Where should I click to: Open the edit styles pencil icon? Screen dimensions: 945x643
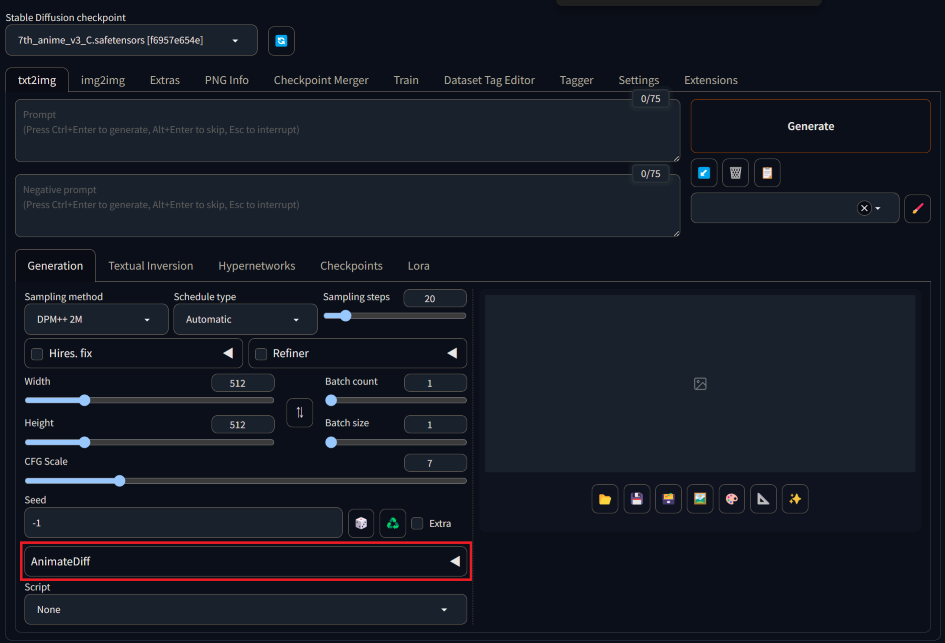pyautogui.click(x=917, y=208)
